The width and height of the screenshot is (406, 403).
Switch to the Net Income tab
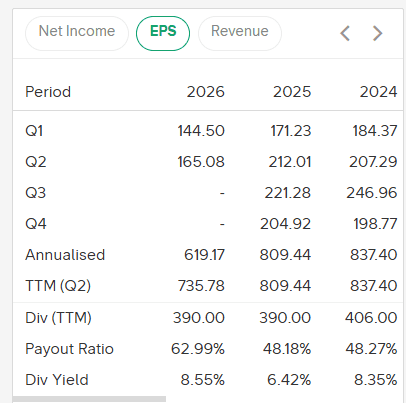click(77, 33)
